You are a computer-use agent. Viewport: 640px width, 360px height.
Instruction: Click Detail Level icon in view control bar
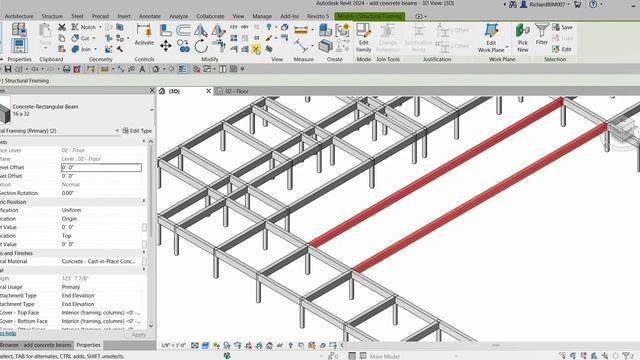tap(195, 345)
